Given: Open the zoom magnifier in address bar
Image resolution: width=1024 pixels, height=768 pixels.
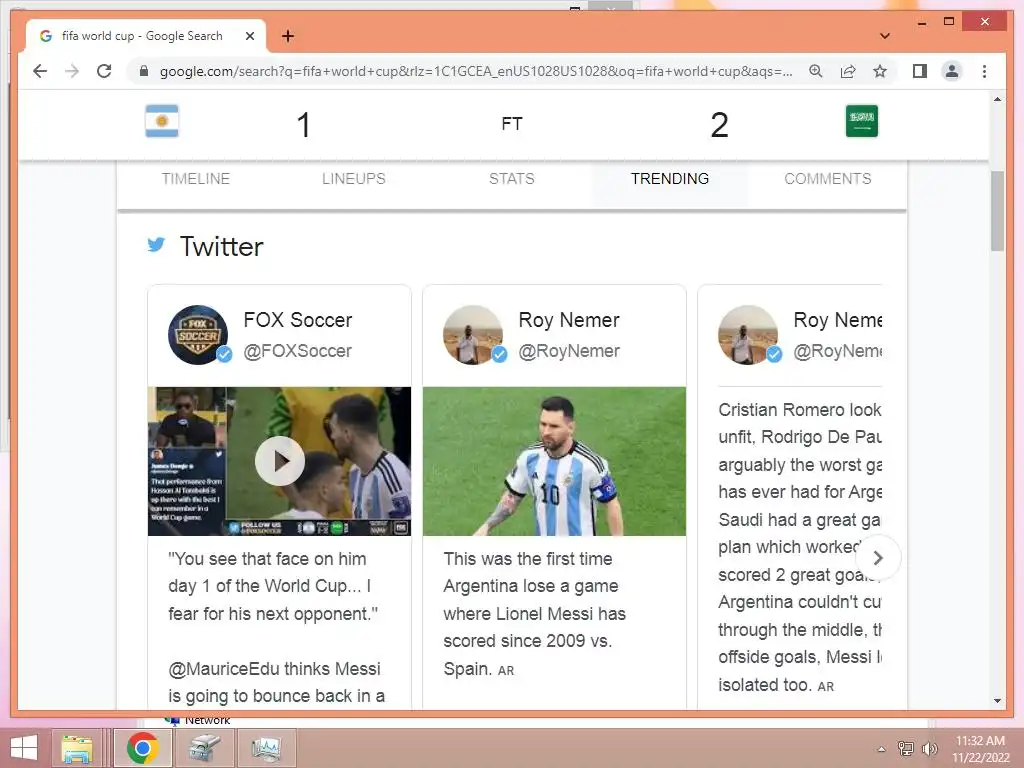Looking at the screenshot, I should (x=816, y=71).
